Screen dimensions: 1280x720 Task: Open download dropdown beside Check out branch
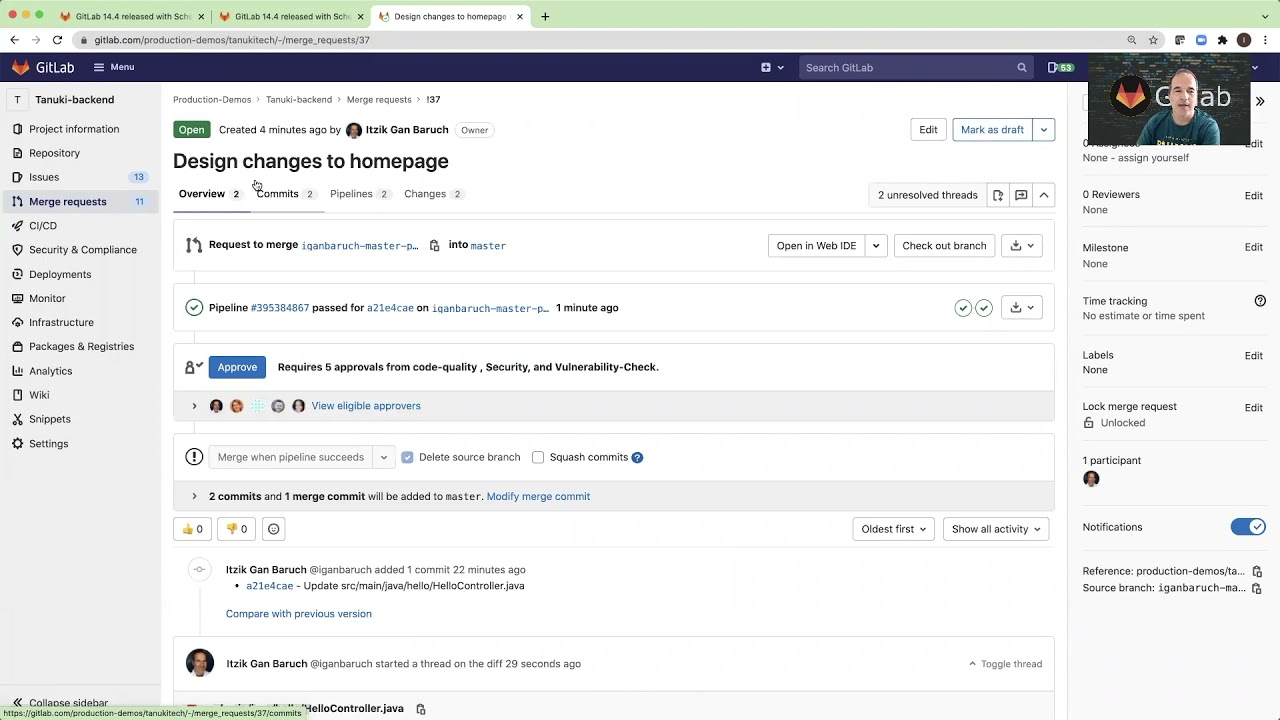click(1022, 246)
